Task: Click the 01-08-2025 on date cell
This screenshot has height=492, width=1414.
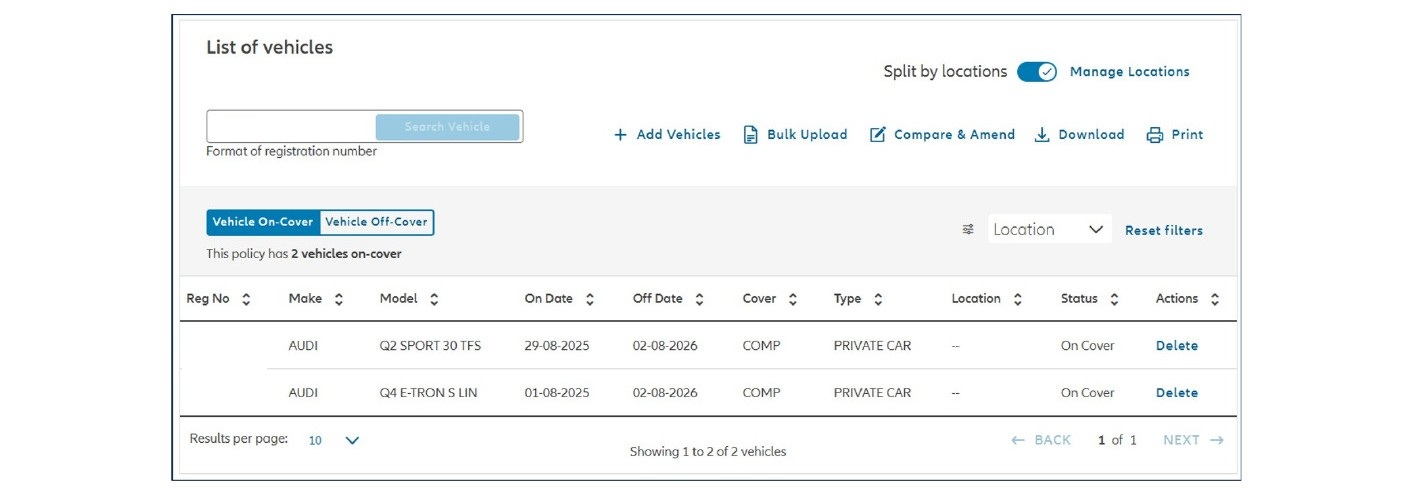Action: pos(557,393)
